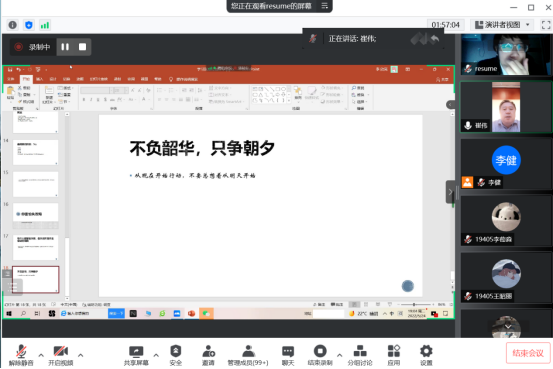Expand the audio options arrow beside microphone

click(x=41, y=355)
